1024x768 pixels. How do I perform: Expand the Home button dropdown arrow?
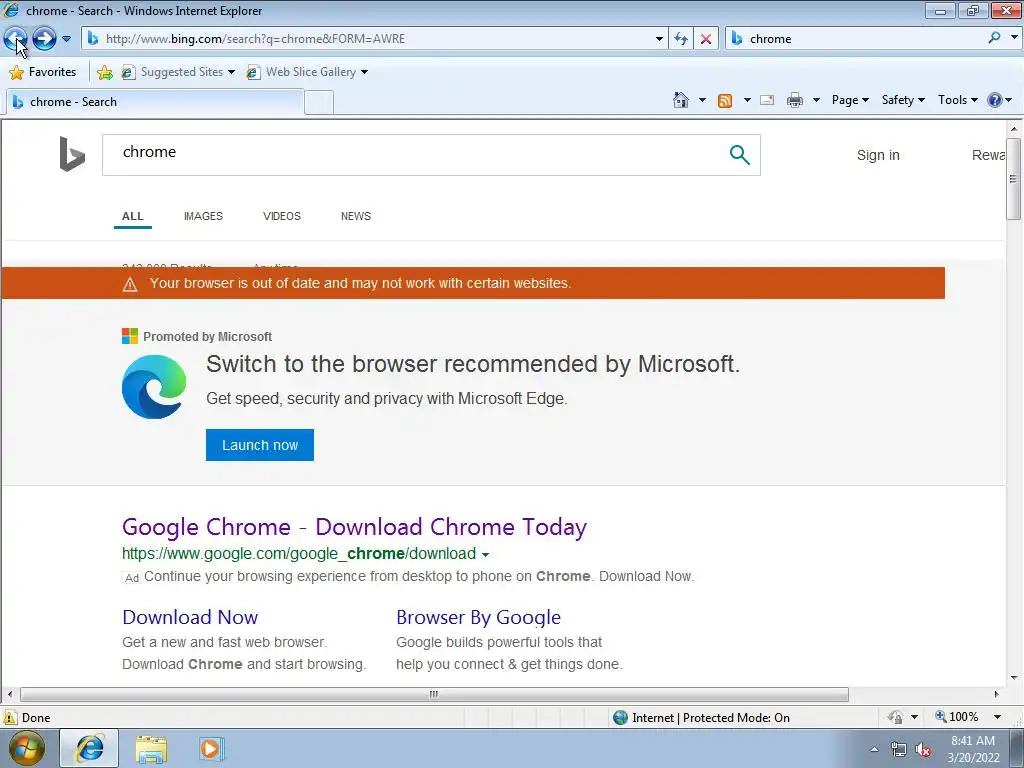coord(702,100)
